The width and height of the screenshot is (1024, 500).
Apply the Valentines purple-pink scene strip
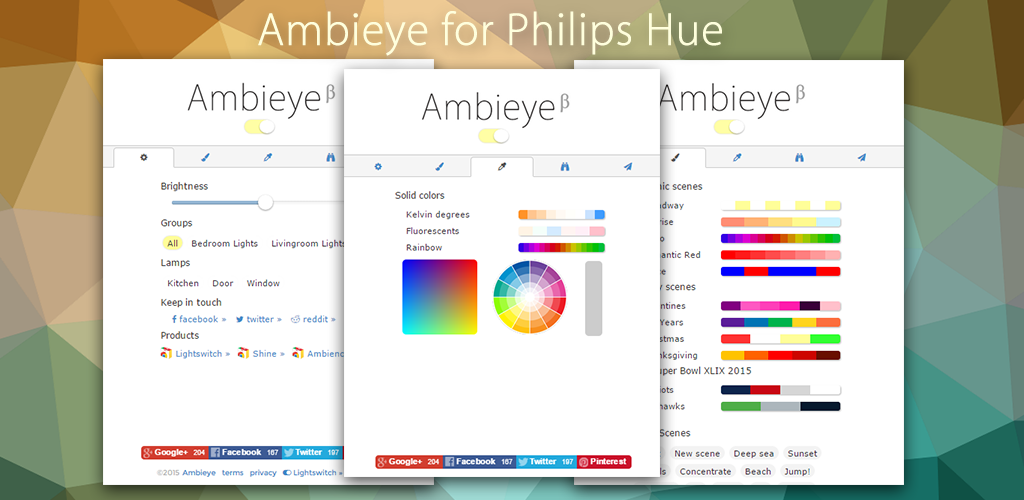tap(780, 305)
